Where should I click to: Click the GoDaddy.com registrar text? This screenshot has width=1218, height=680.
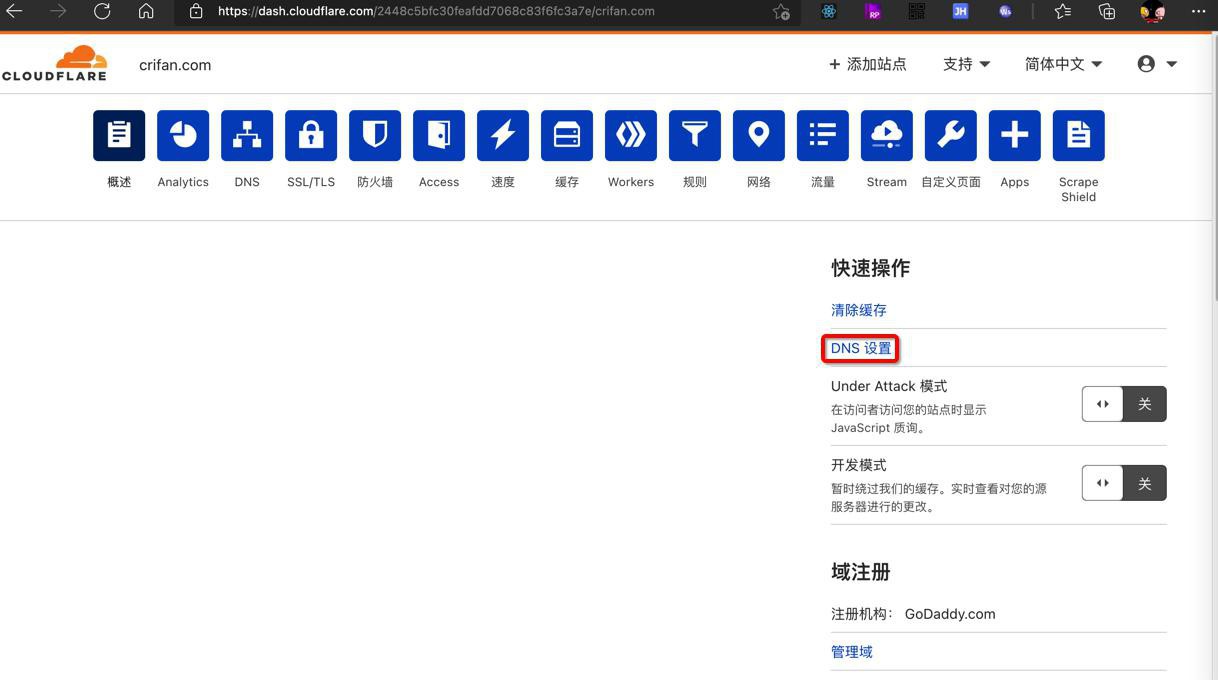click(x=950, y=614)
